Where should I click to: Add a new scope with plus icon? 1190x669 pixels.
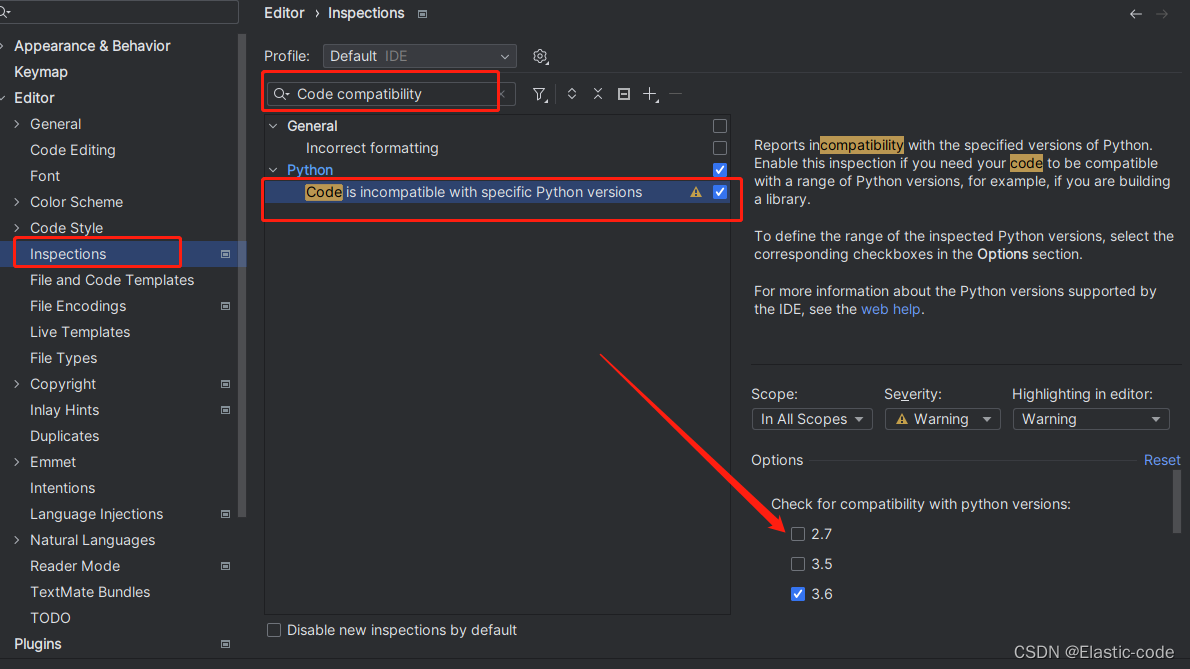tap(649, 93)
